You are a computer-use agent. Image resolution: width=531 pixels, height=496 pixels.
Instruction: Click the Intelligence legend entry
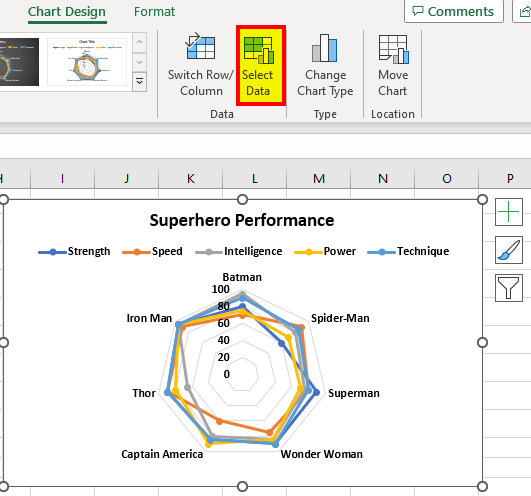click(x=239, y=251)
